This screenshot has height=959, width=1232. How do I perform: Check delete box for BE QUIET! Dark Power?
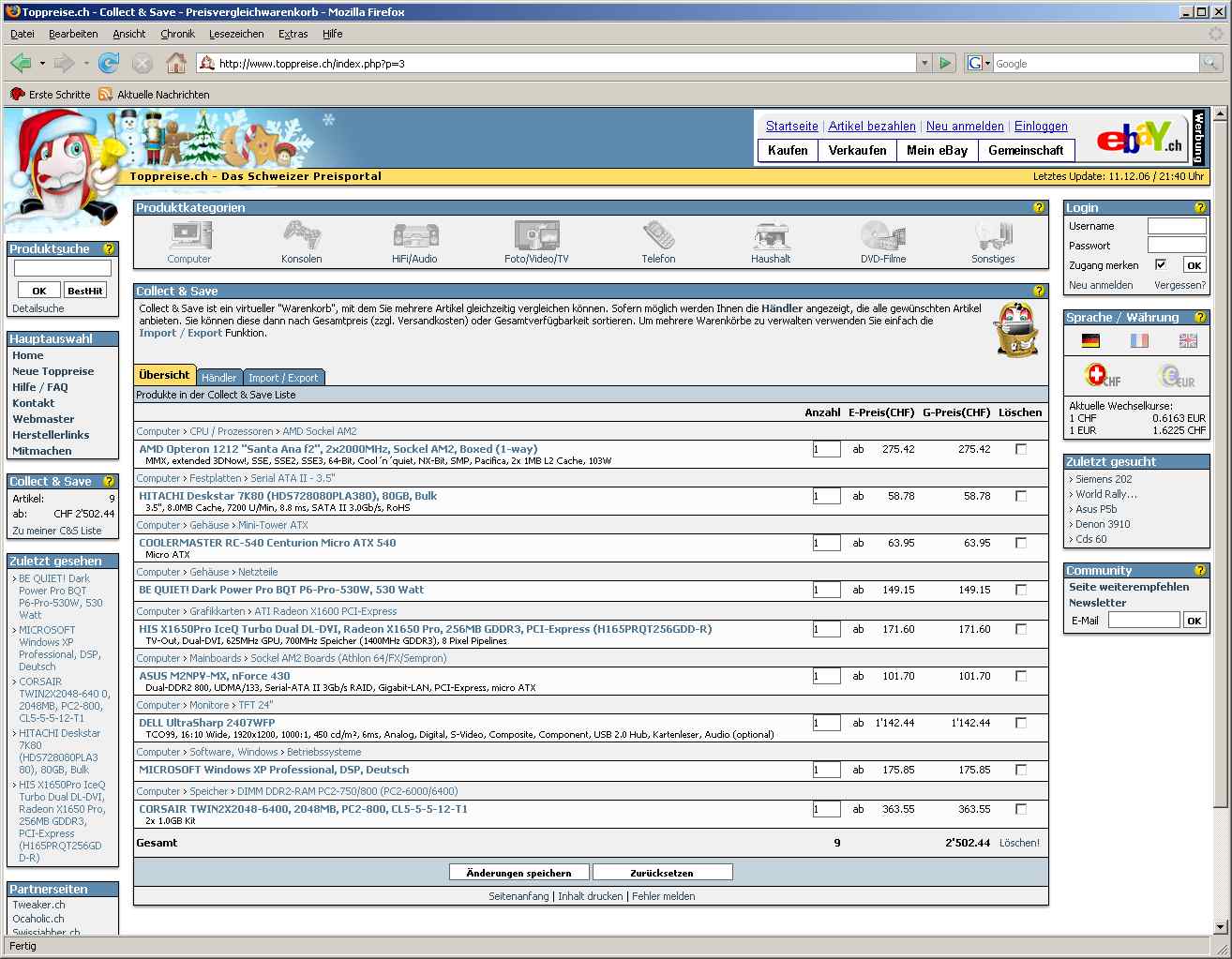click(x=1021, y=590)
